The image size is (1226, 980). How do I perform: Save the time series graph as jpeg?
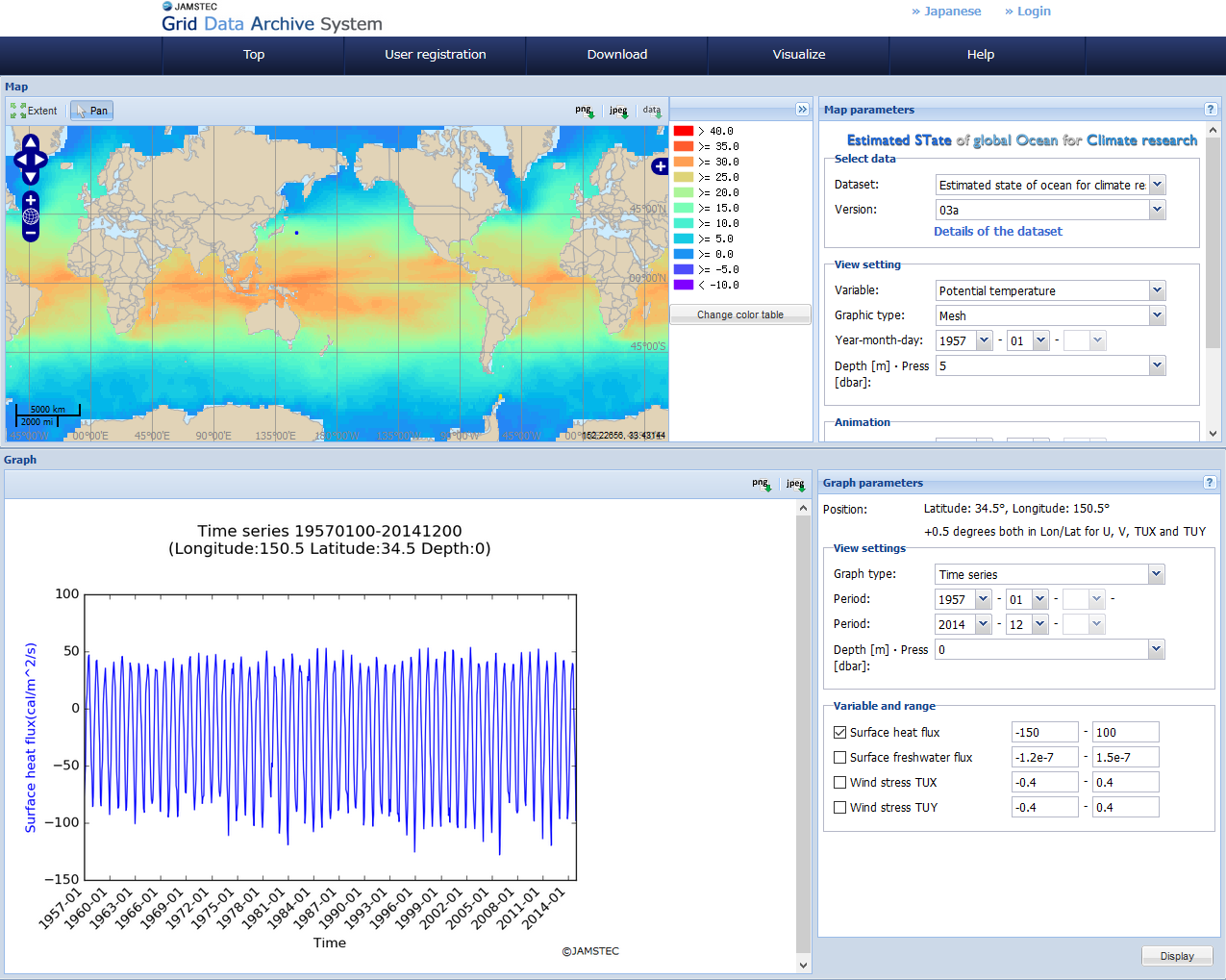tap(796, 484)
